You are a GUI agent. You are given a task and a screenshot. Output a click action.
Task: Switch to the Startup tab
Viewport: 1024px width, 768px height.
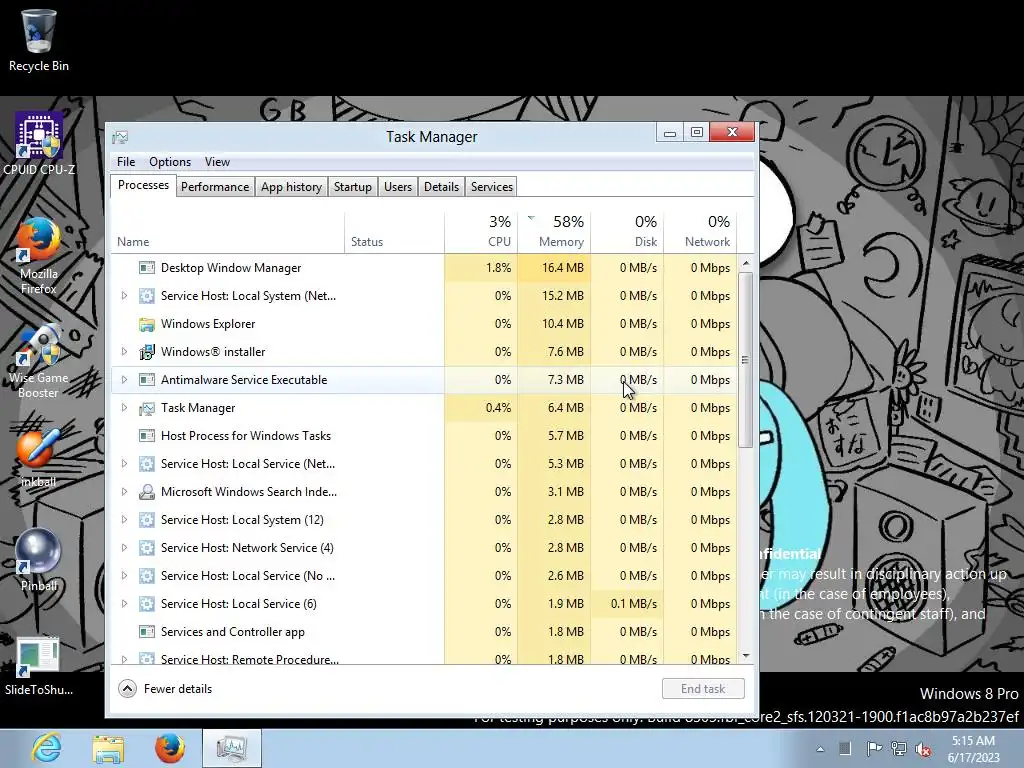click(x=353, y=187)
